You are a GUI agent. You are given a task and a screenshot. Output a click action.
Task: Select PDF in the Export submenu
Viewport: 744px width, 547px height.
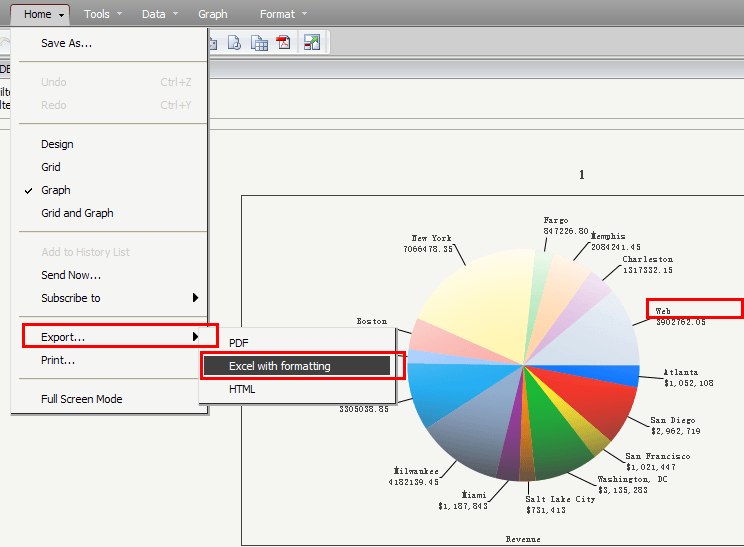239,343
